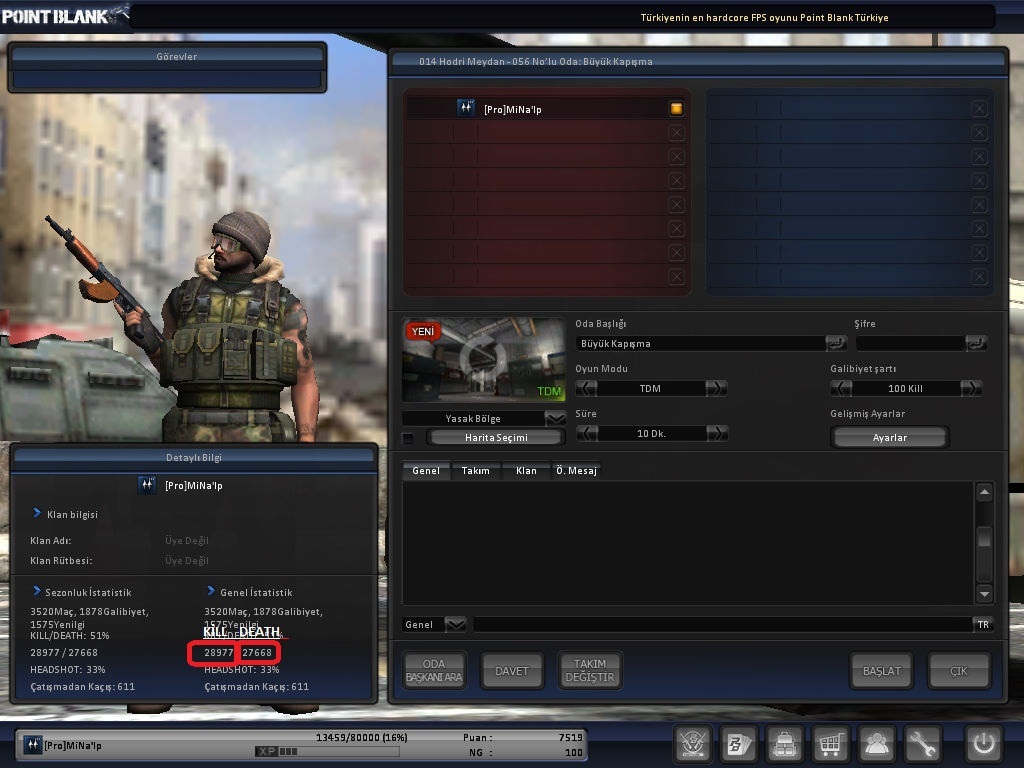This screenshot has width=1024, height=768.
Task: Open the PB mission cards icon
Action: pos(738,744)
